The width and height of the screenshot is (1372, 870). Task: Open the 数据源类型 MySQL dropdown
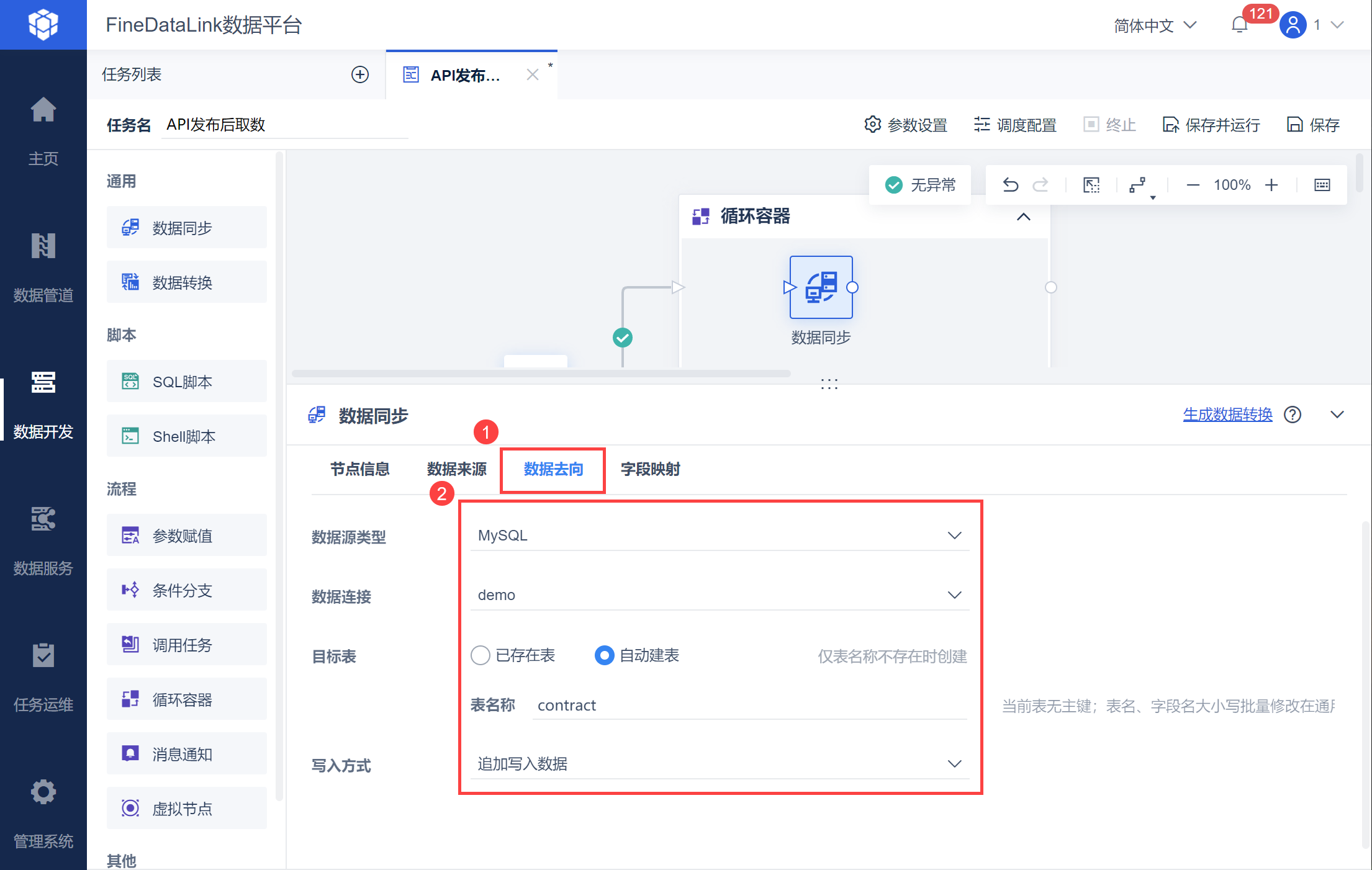pos(719,536)
